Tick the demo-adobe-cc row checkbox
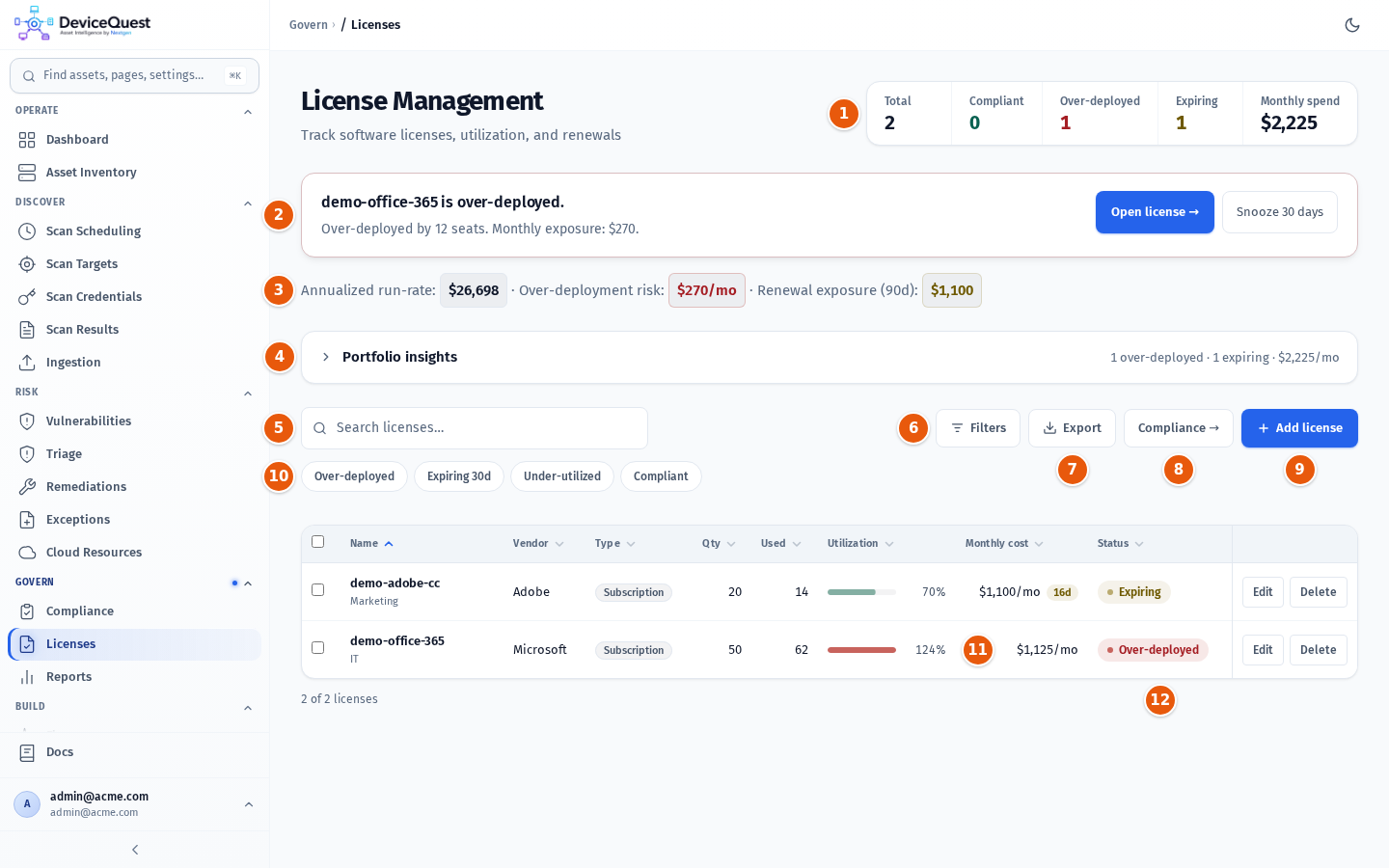Viewport: 1389px width, 868px height. point(318,590)
